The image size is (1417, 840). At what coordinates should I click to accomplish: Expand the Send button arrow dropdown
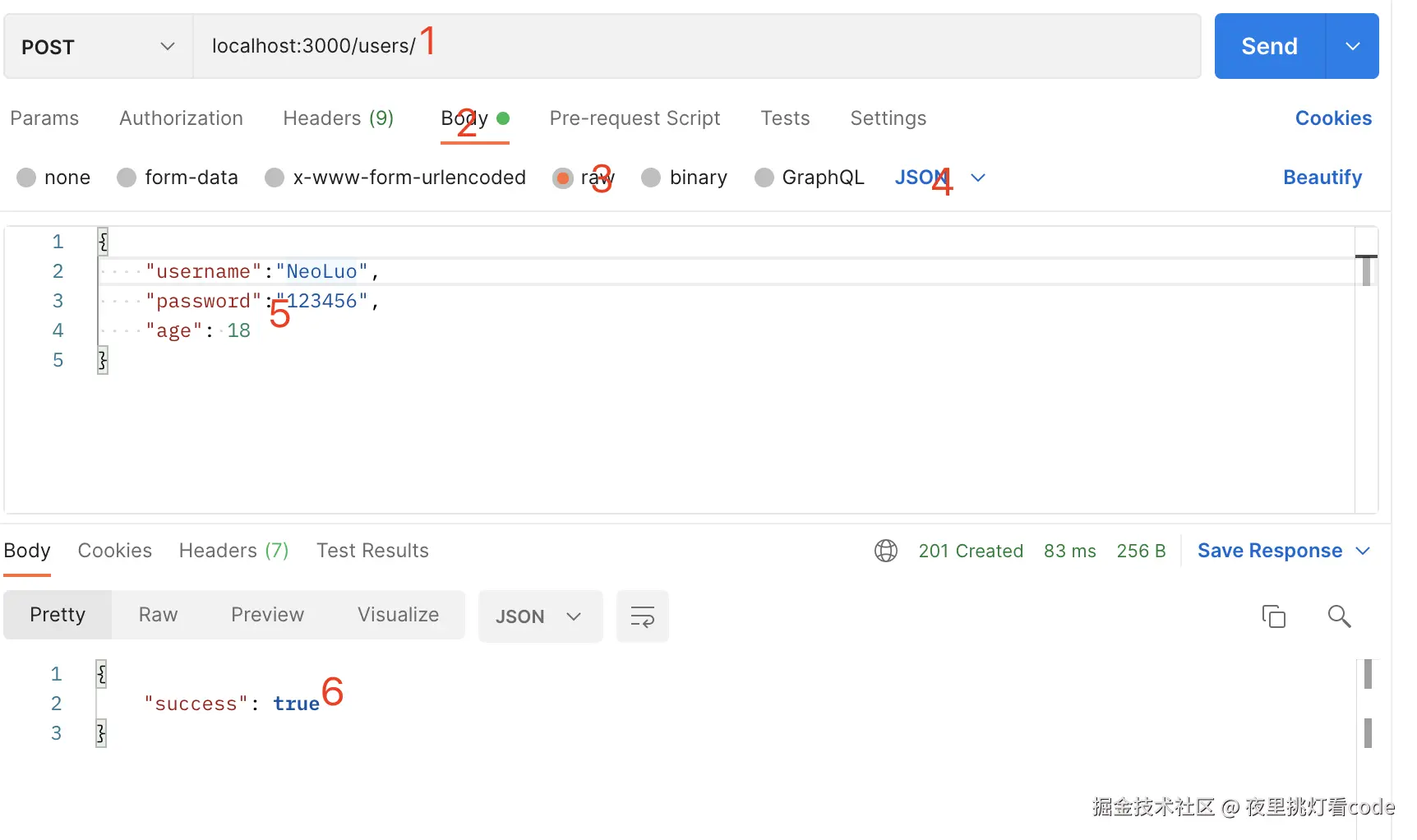point(1352,47)
